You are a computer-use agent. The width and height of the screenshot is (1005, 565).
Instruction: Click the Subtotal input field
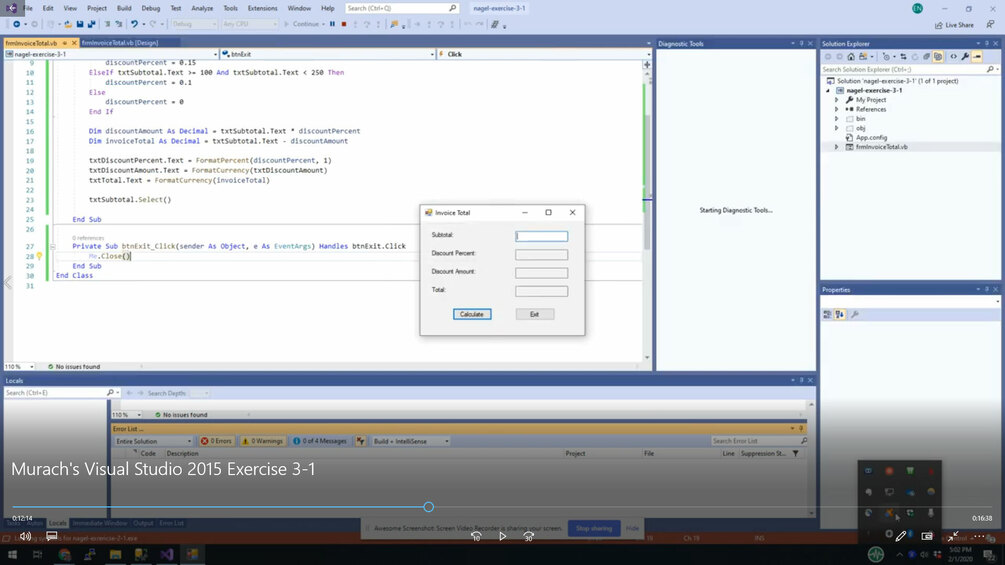pyautogui.click(x=542, y=236)
